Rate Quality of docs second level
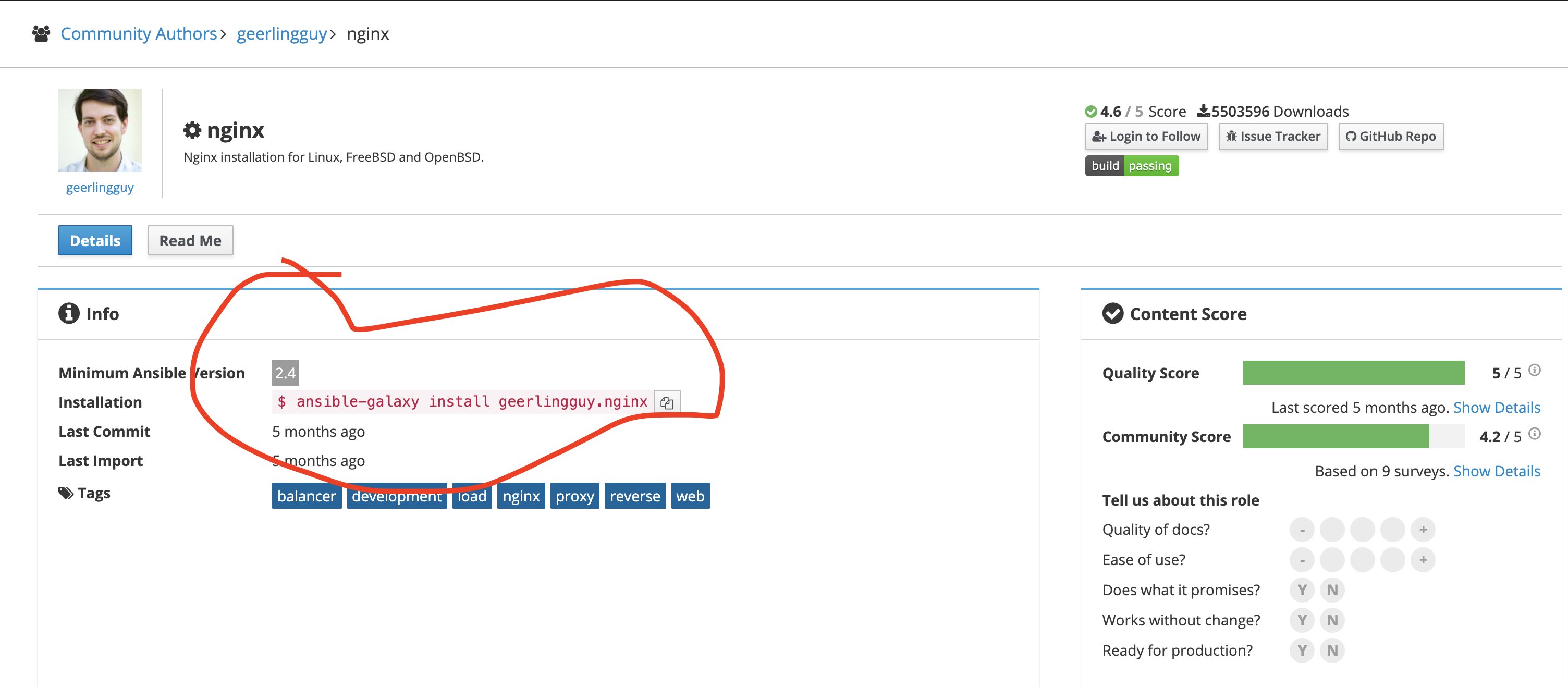 tap(1332, 530)
